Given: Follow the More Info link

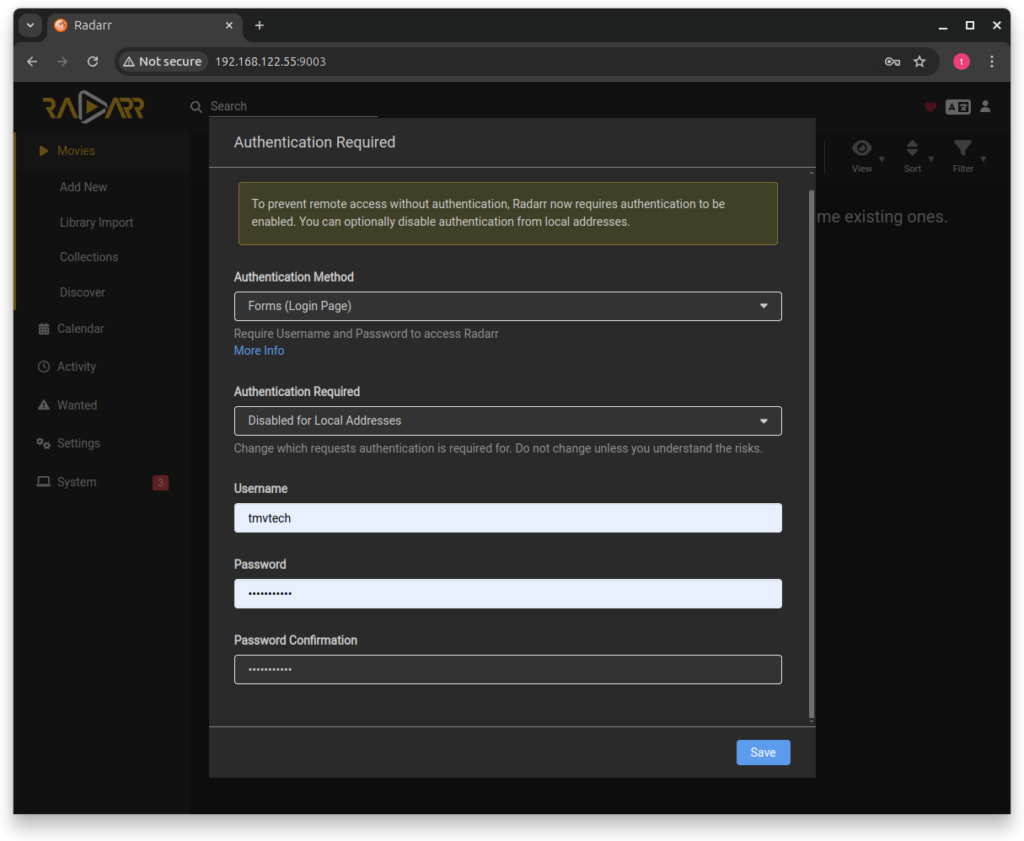Looking at the screenshot, I should pyautogui.click(x=259, y=351).
